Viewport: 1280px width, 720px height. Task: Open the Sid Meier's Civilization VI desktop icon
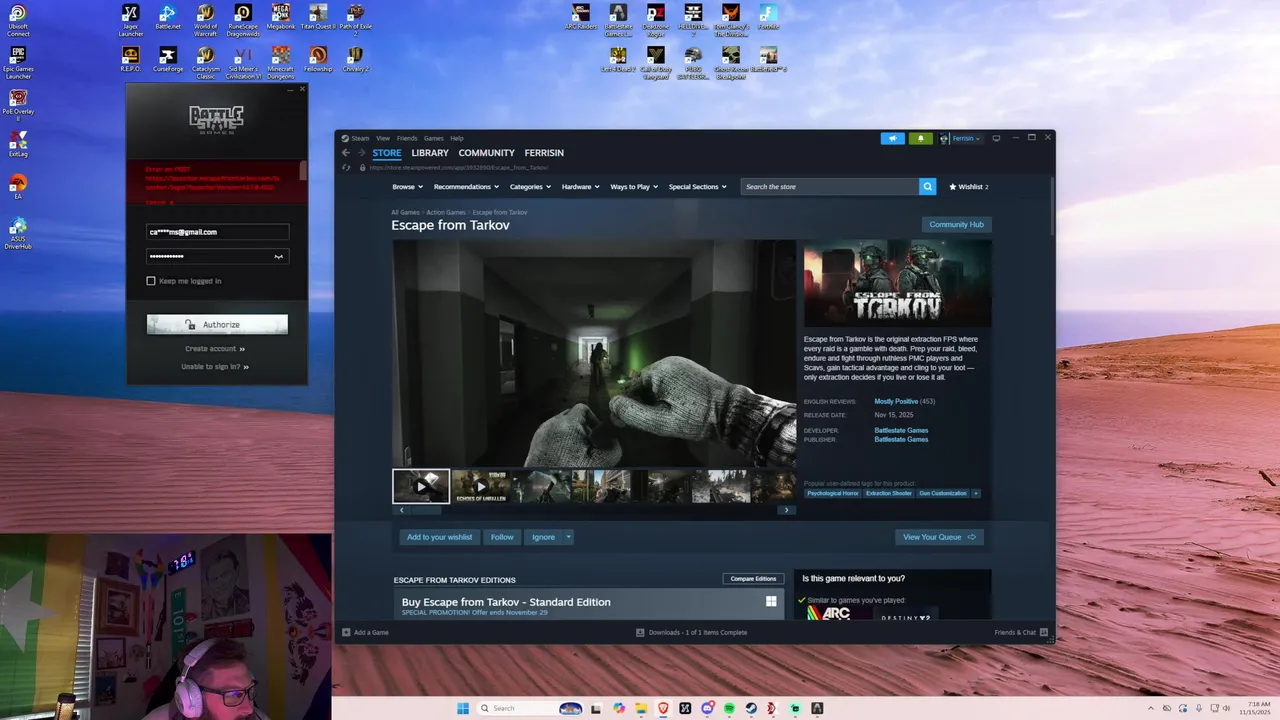(243, 62)
